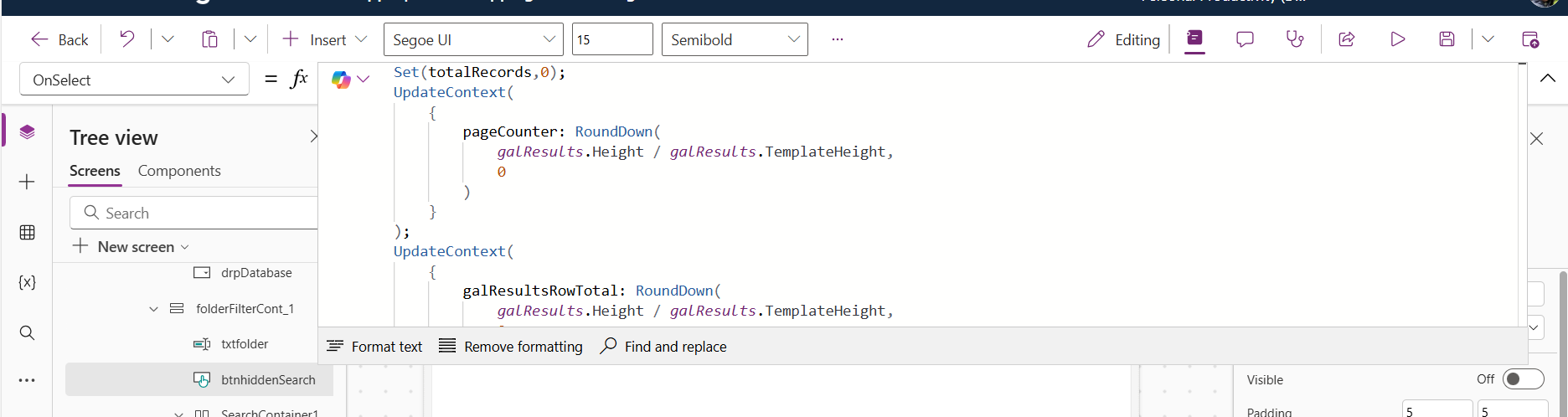
Task: Switch to the Components tab
Action: pos(179,171)
